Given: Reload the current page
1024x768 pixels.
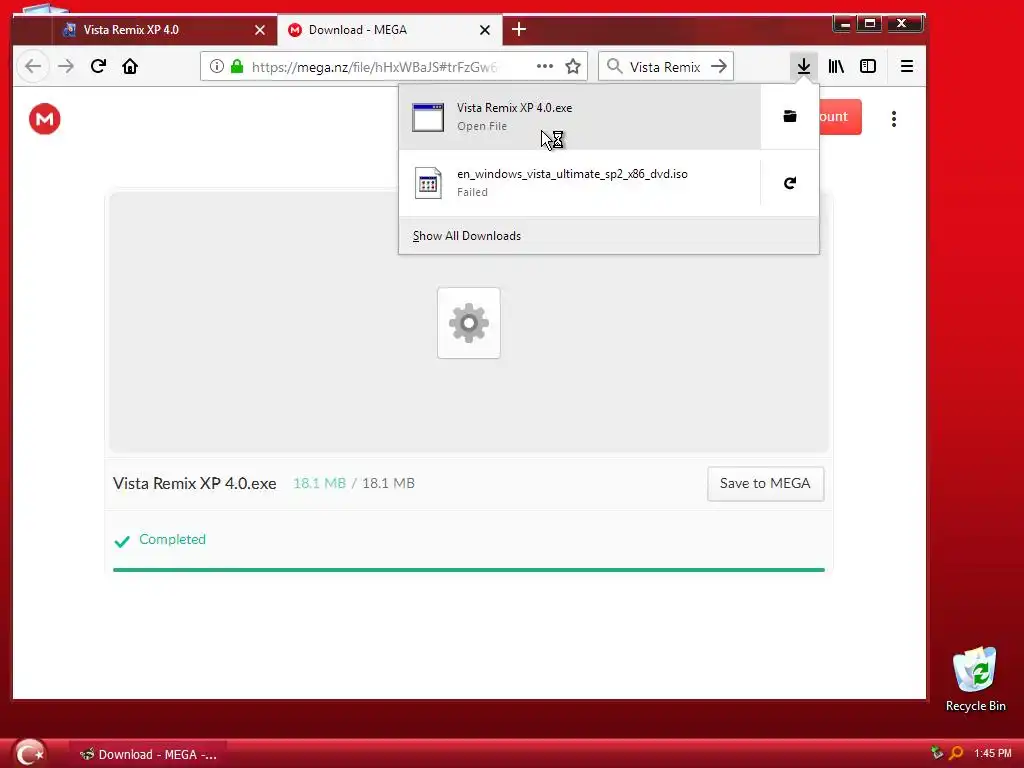Looking at the screenshot, I should point(98,67).
